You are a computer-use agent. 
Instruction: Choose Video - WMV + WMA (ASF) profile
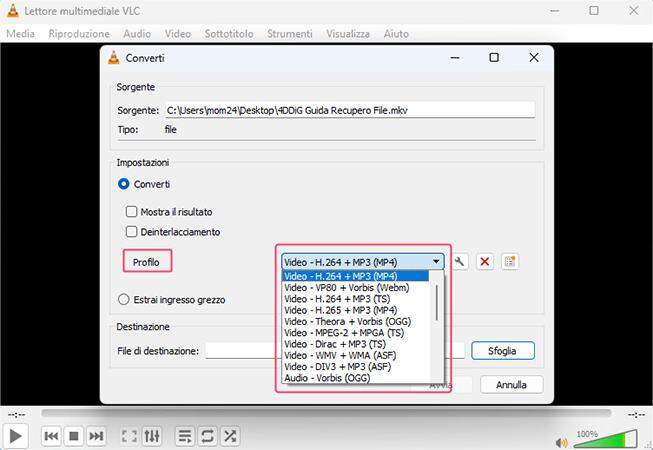(x=355, y=355)
